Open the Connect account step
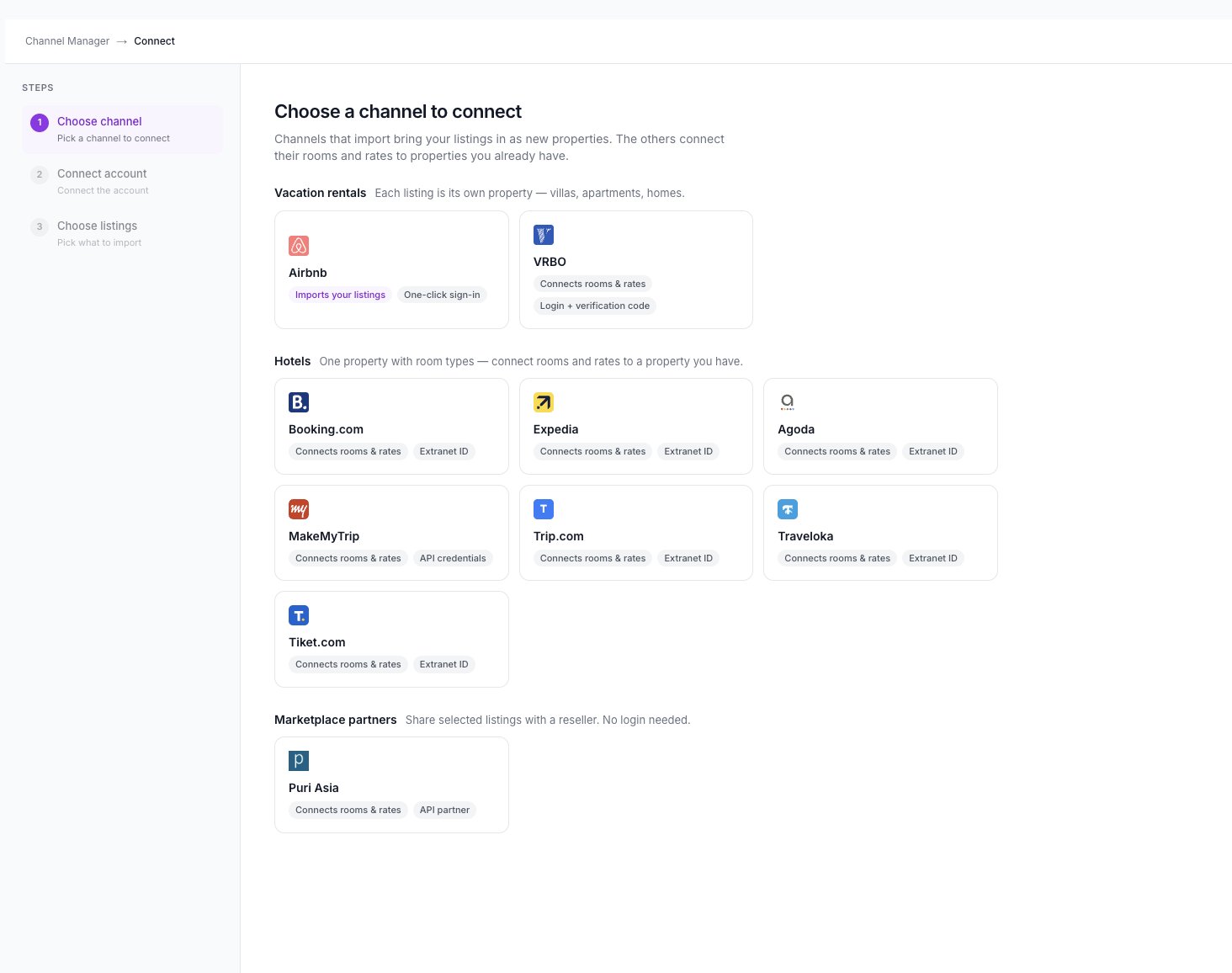 123,182
